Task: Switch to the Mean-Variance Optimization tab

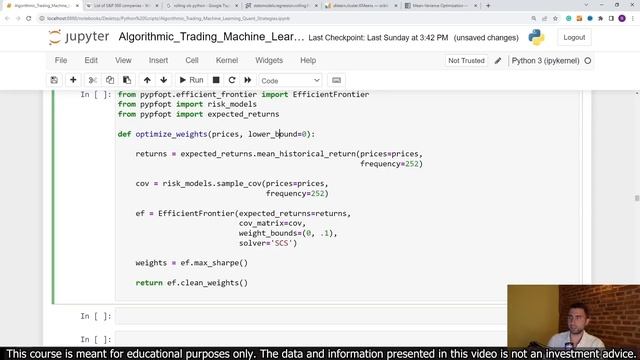Action: tap(440, 6)
